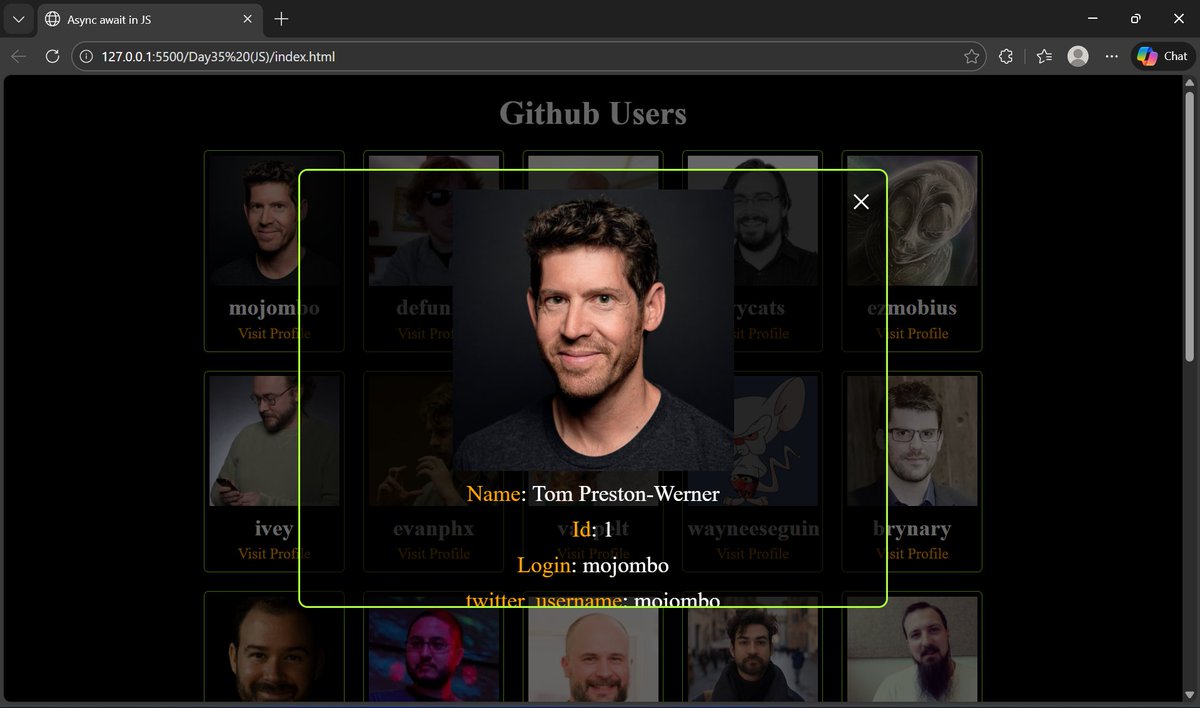Select the name Tom Preston-Werner text
1200x708 pixels.
tap(626, 493)
